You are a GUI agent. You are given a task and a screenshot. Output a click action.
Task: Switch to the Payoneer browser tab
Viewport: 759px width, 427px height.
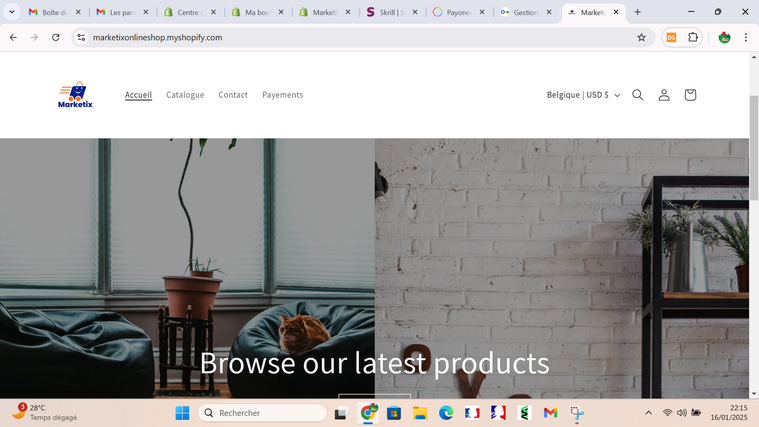coord(453,12)
